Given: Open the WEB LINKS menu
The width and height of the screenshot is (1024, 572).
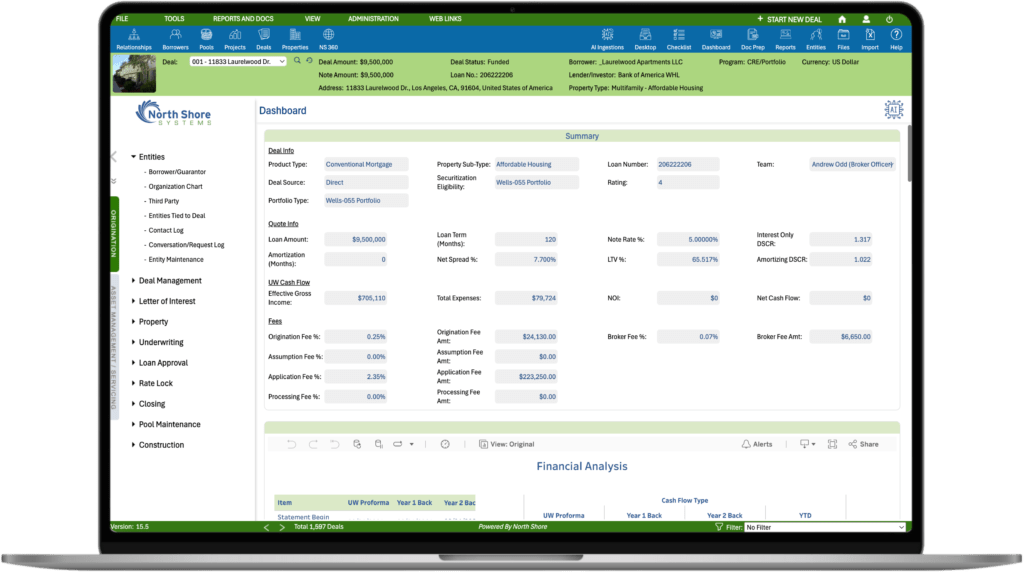Looking at the screenshot, I should coord(445,19).
